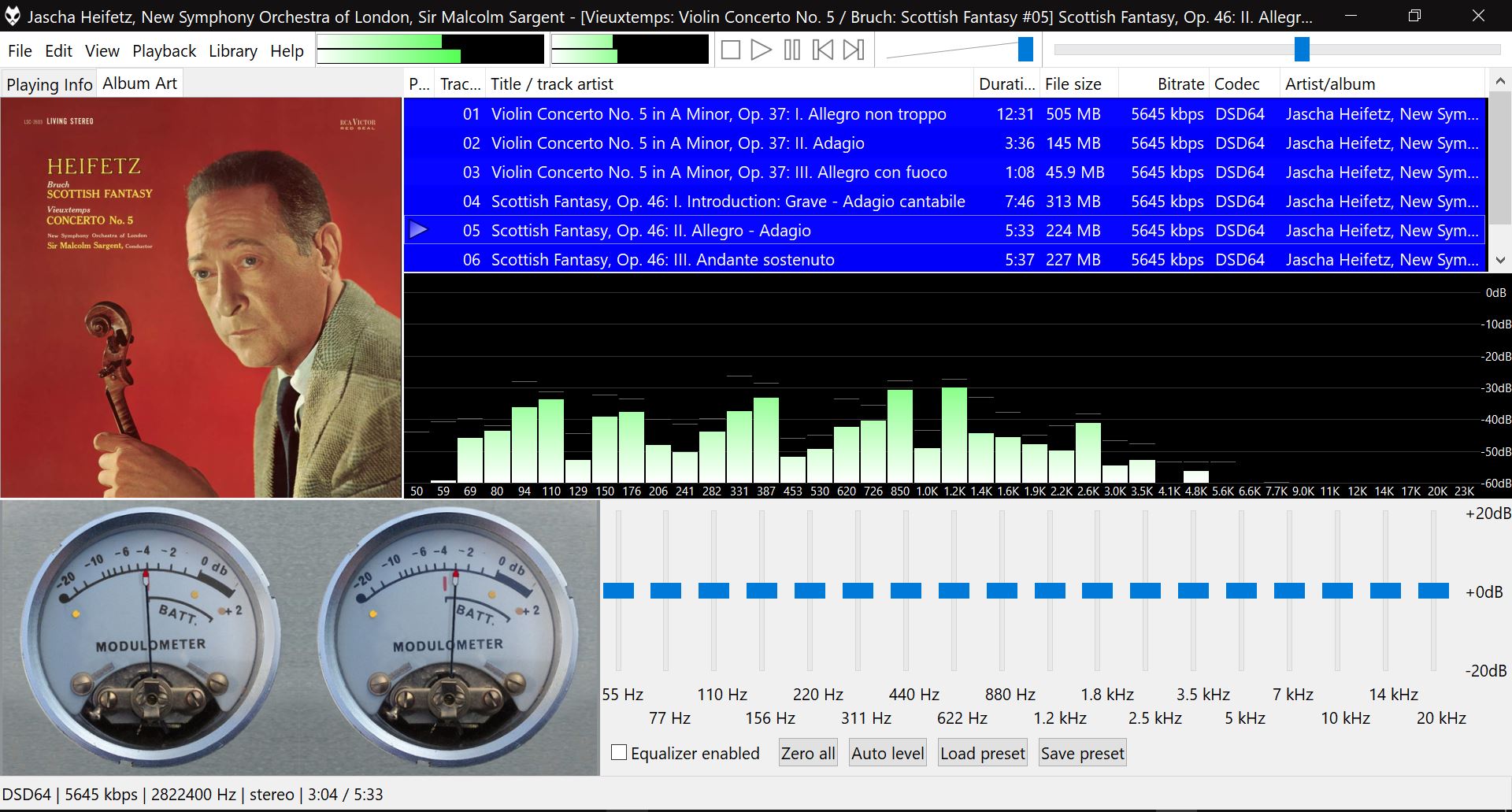Click the foobar2000 app icon in title bar
This screenshot has height=812, width=1512.
coord(13,16)
